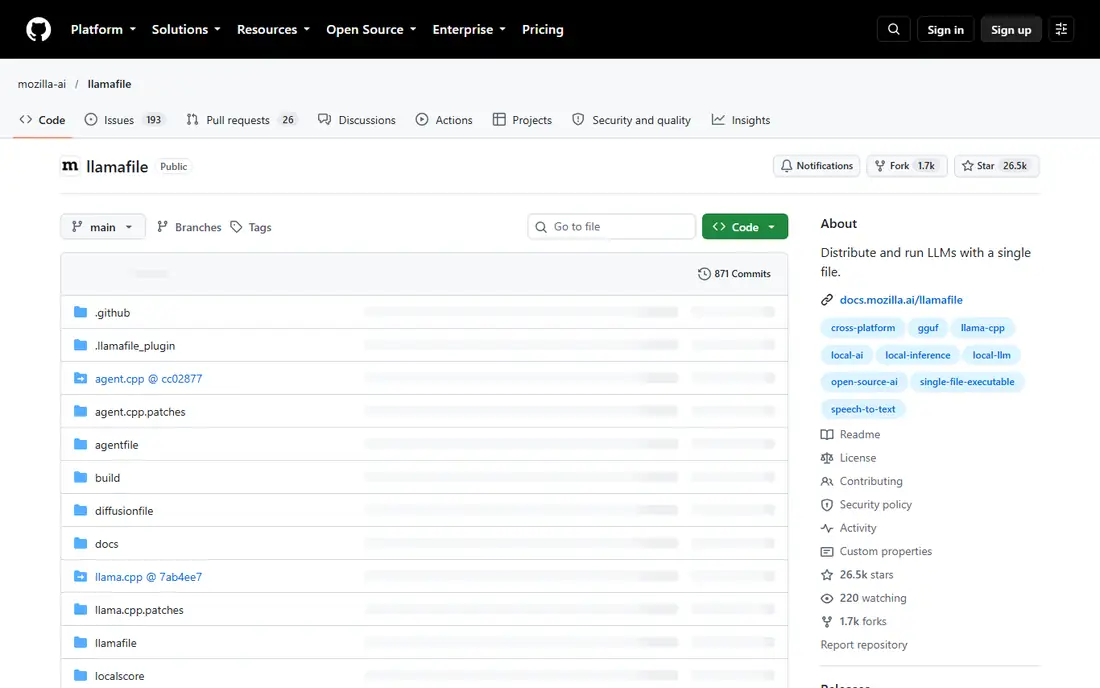Switch to the Pull requests tab
Viewport: 1100px width, 688px height.
pos(242,120)
